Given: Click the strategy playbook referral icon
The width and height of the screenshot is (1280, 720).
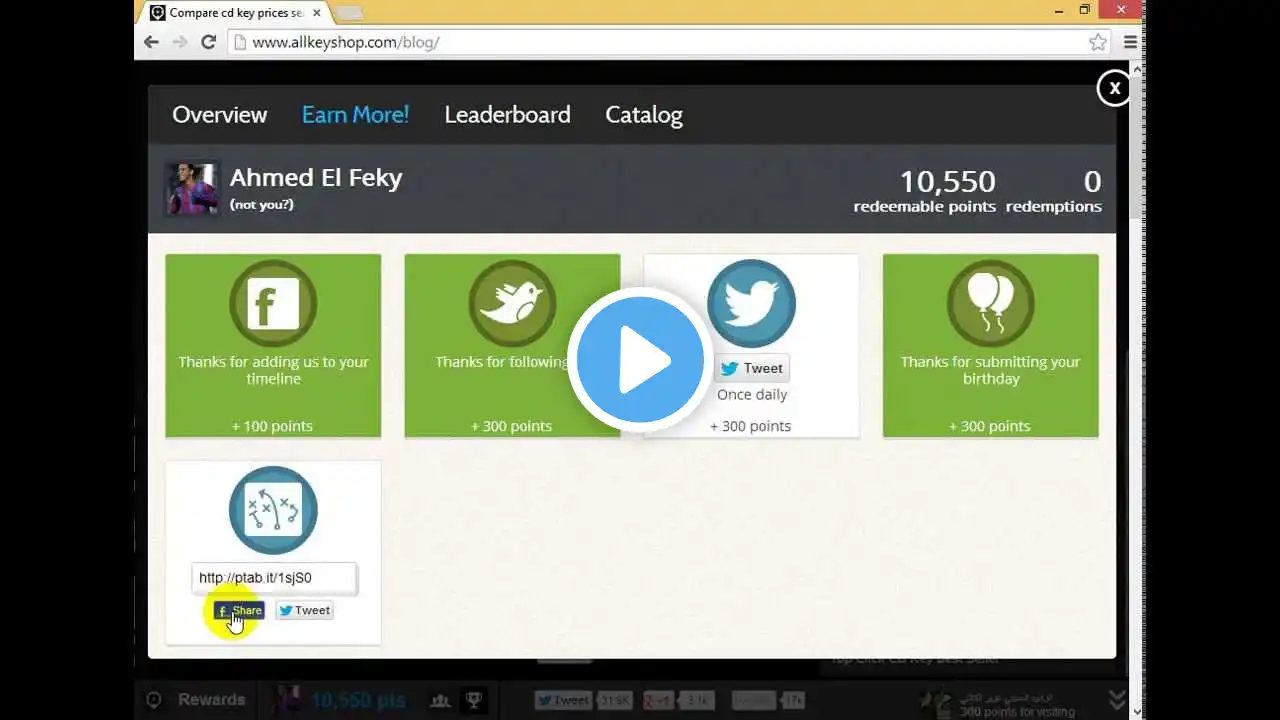Looking at the screenshot, I should tap(273, 510).
